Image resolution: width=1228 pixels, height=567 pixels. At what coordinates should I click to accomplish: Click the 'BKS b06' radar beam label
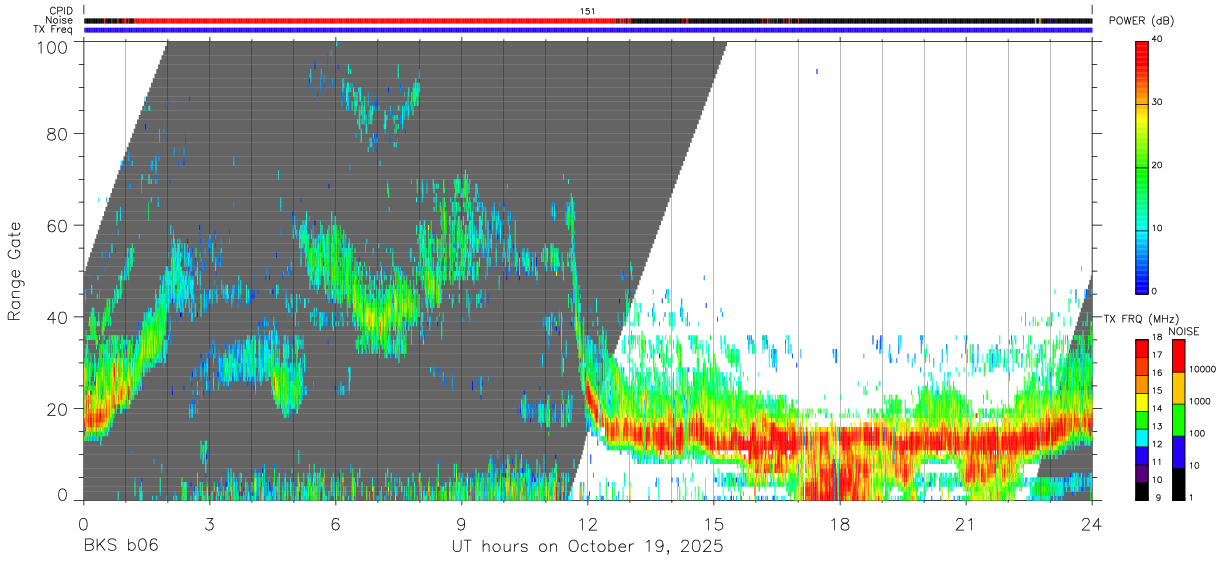point(120,547)
